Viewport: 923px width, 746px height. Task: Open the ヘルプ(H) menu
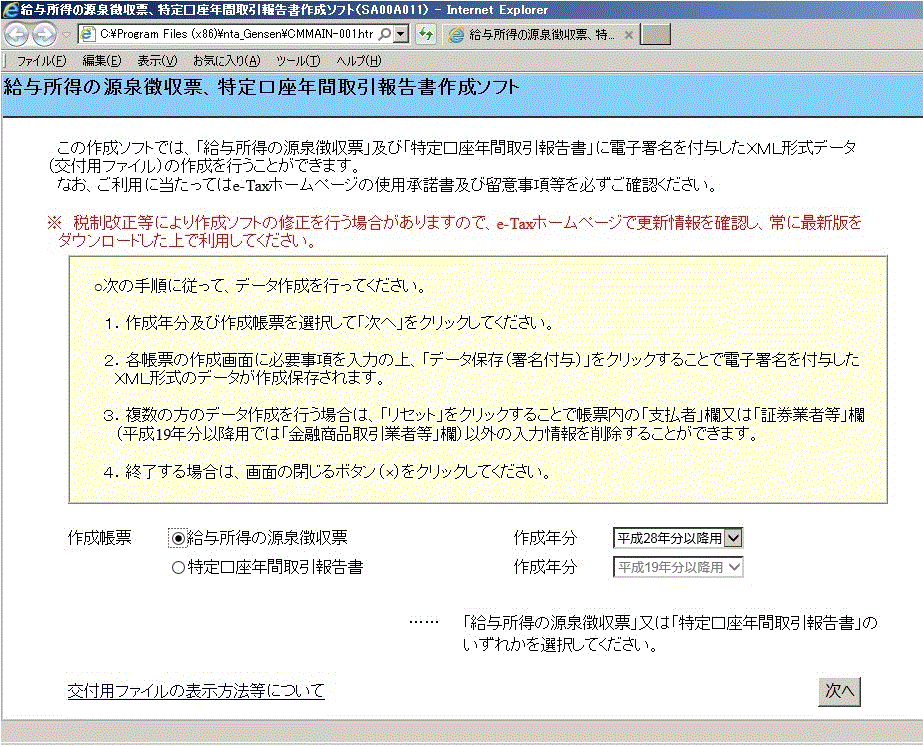click(x=358, y=61)
